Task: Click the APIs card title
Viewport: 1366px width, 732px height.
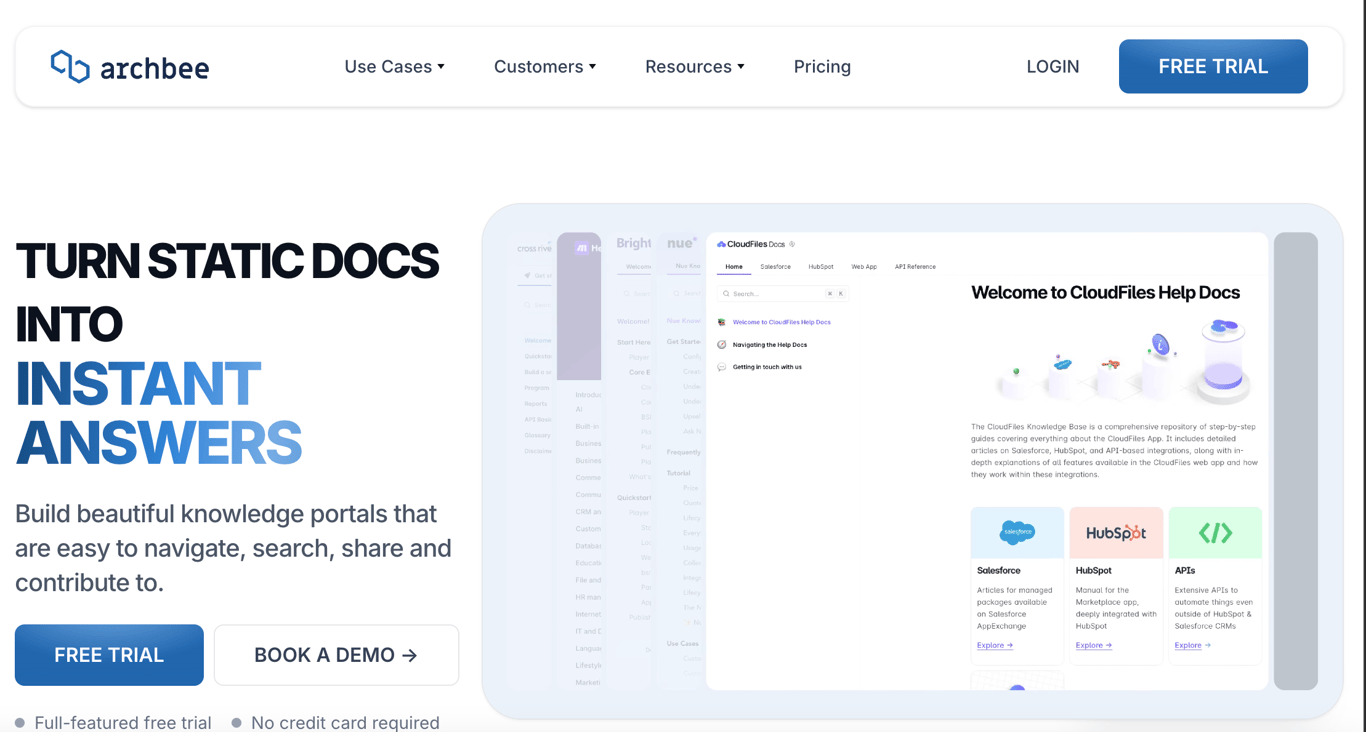Action: 1185,571
